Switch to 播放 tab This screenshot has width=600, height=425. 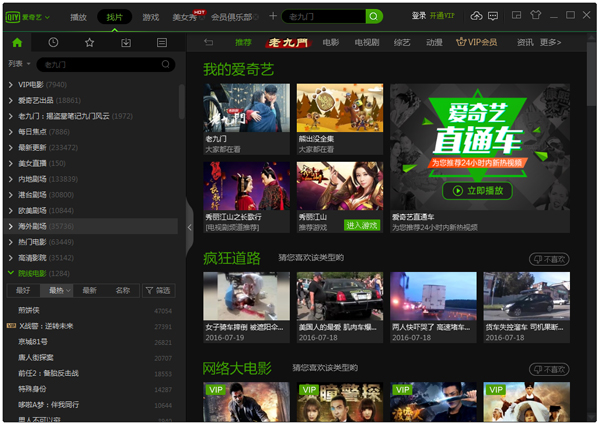[x=78, y=17]
